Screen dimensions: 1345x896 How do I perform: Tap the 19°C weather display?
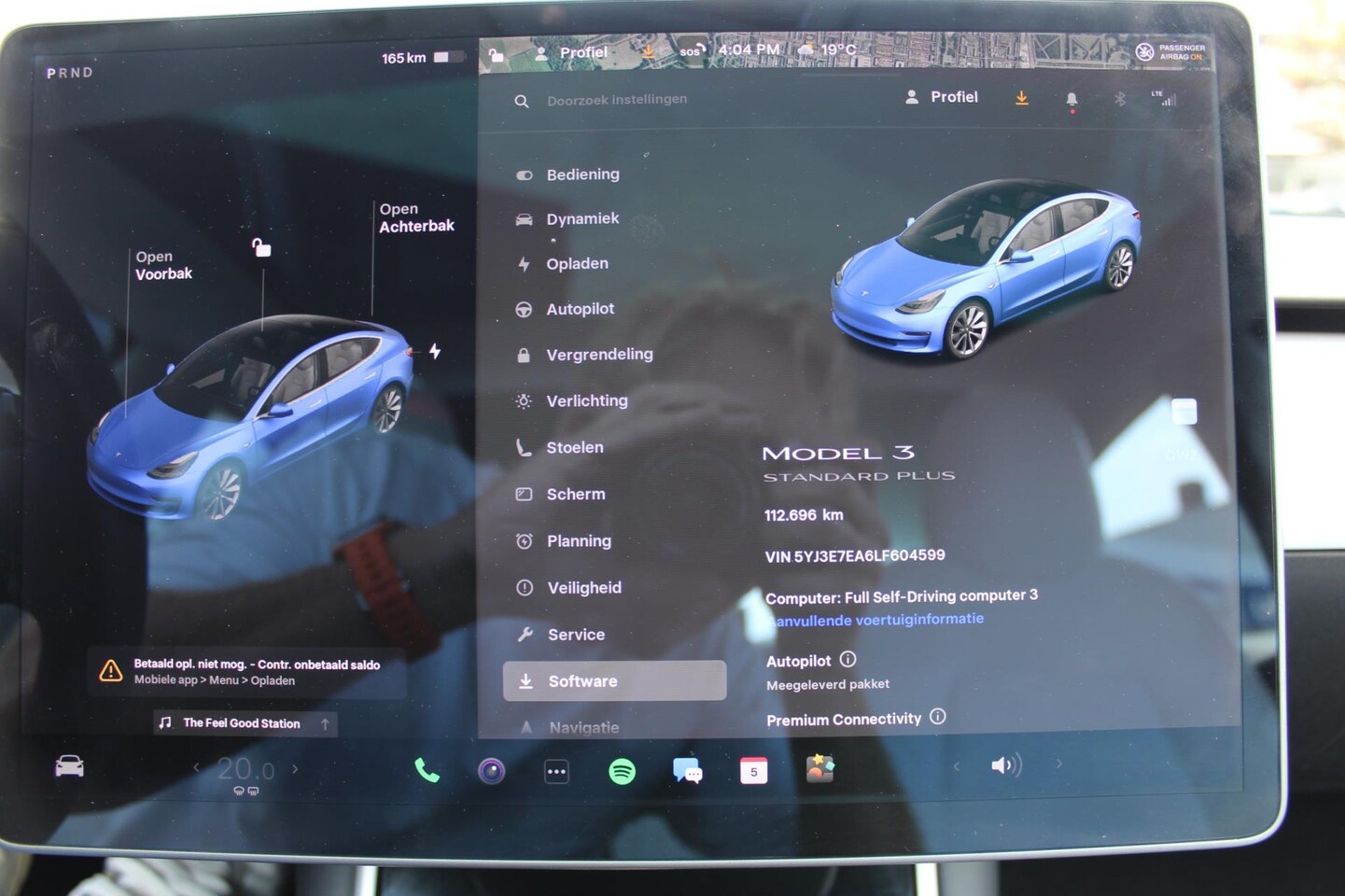point(828,49)
